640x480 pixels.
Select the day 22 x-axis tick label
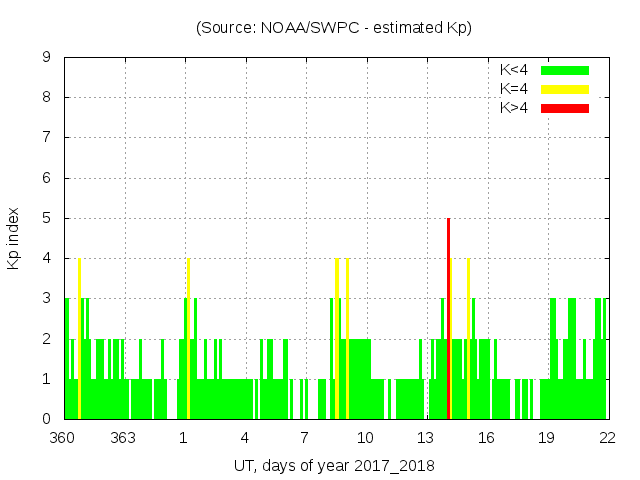tap(607, 438)
